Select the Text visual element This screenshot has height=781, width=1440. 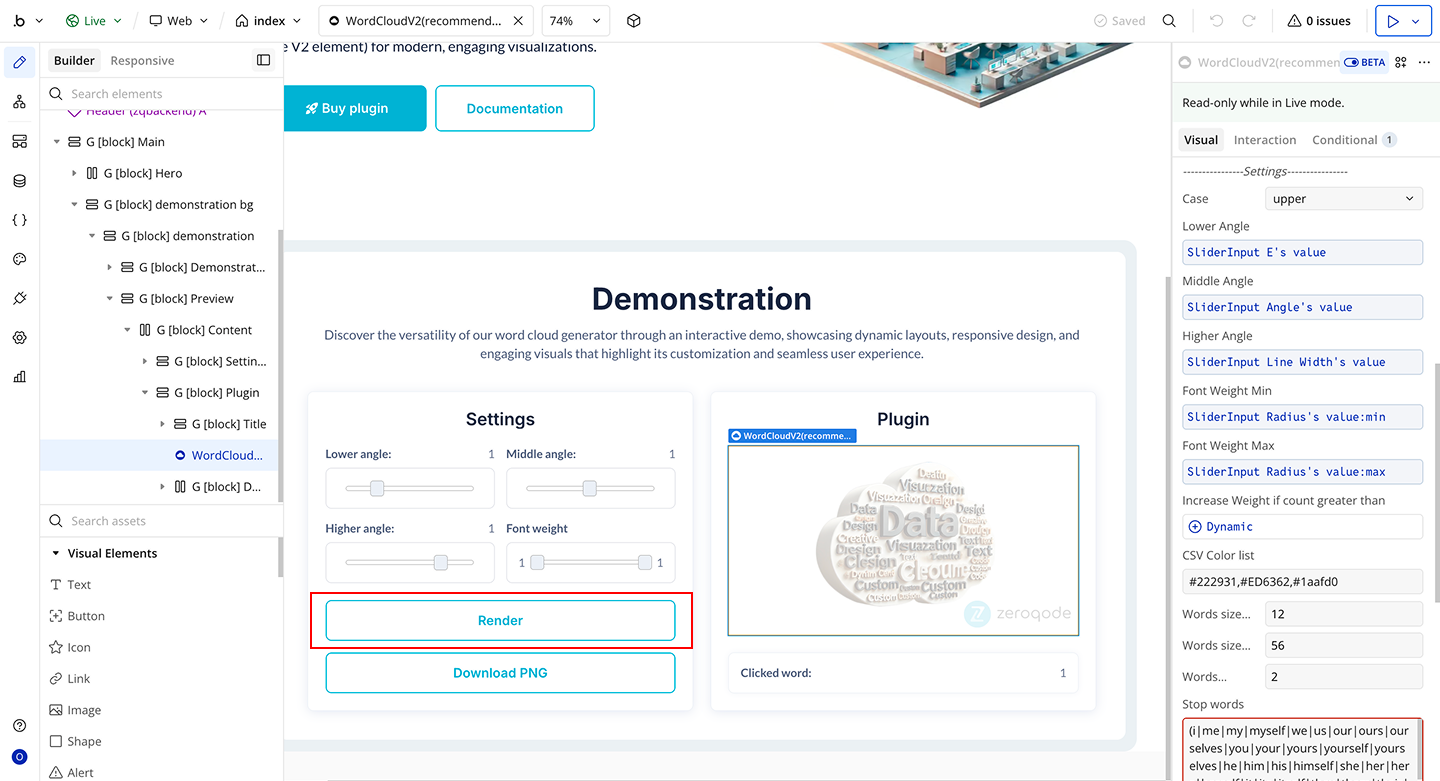(70, 585)
